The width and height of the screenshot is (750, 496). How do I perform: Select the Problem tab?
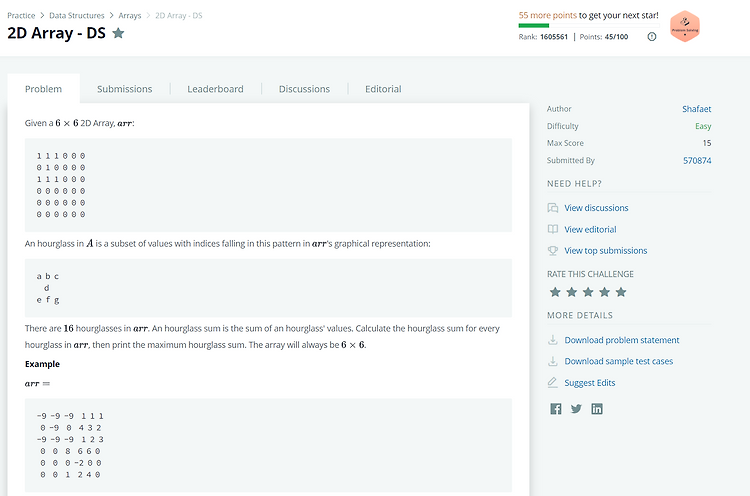click(x=44, y=89)
